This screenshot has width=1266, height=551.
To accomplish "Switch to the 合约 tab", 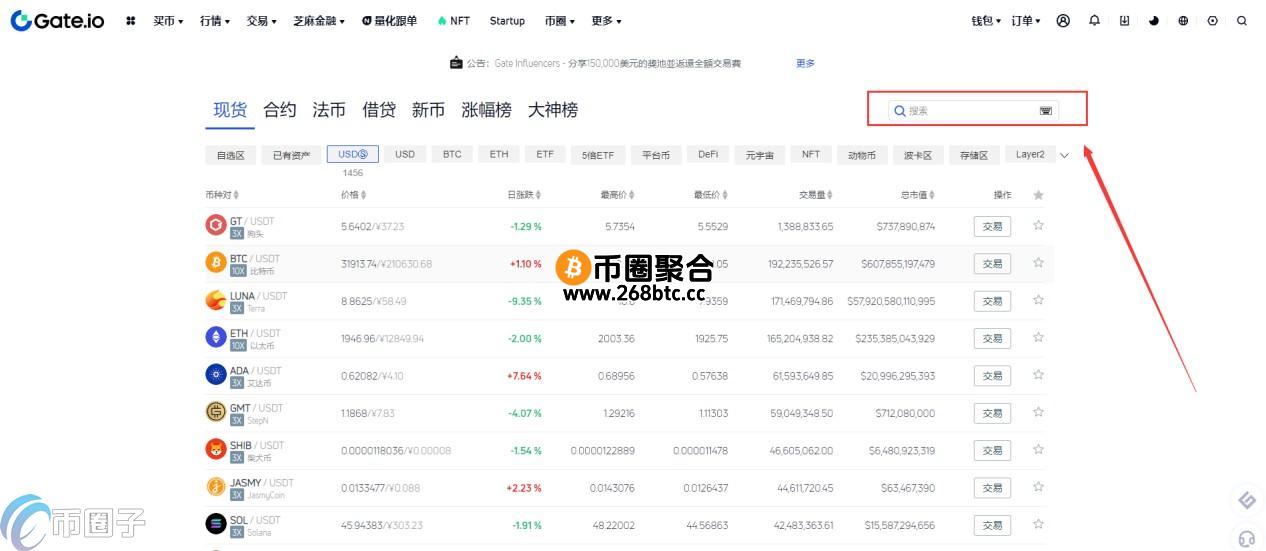I will click(280, 110).
